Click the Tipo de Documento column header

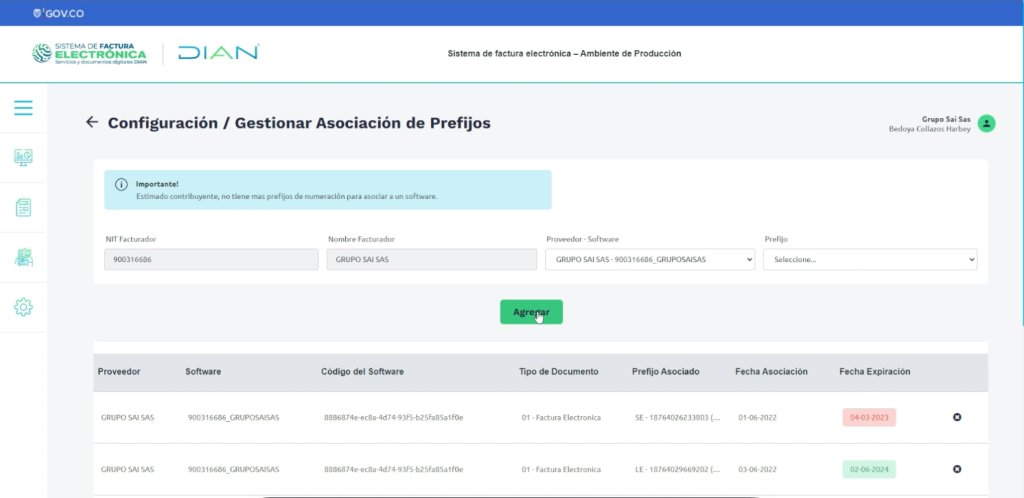(558, 371)
